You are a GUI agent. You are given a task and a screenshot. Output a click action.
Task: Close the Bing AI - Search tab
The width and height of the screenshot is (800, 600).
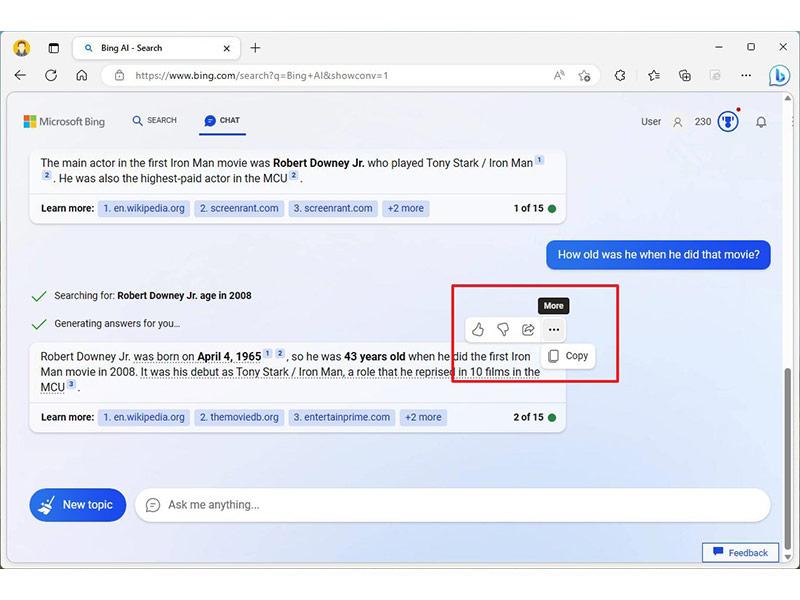(x=227, y=48)
